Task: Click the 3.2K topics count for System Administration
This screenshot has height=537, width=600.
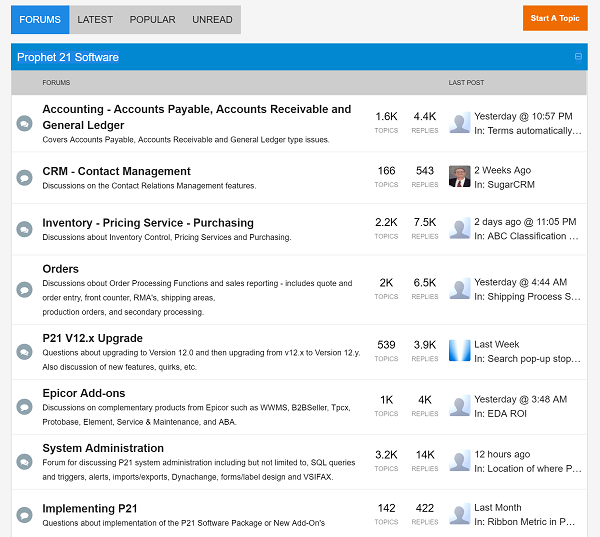Action: 386,455
